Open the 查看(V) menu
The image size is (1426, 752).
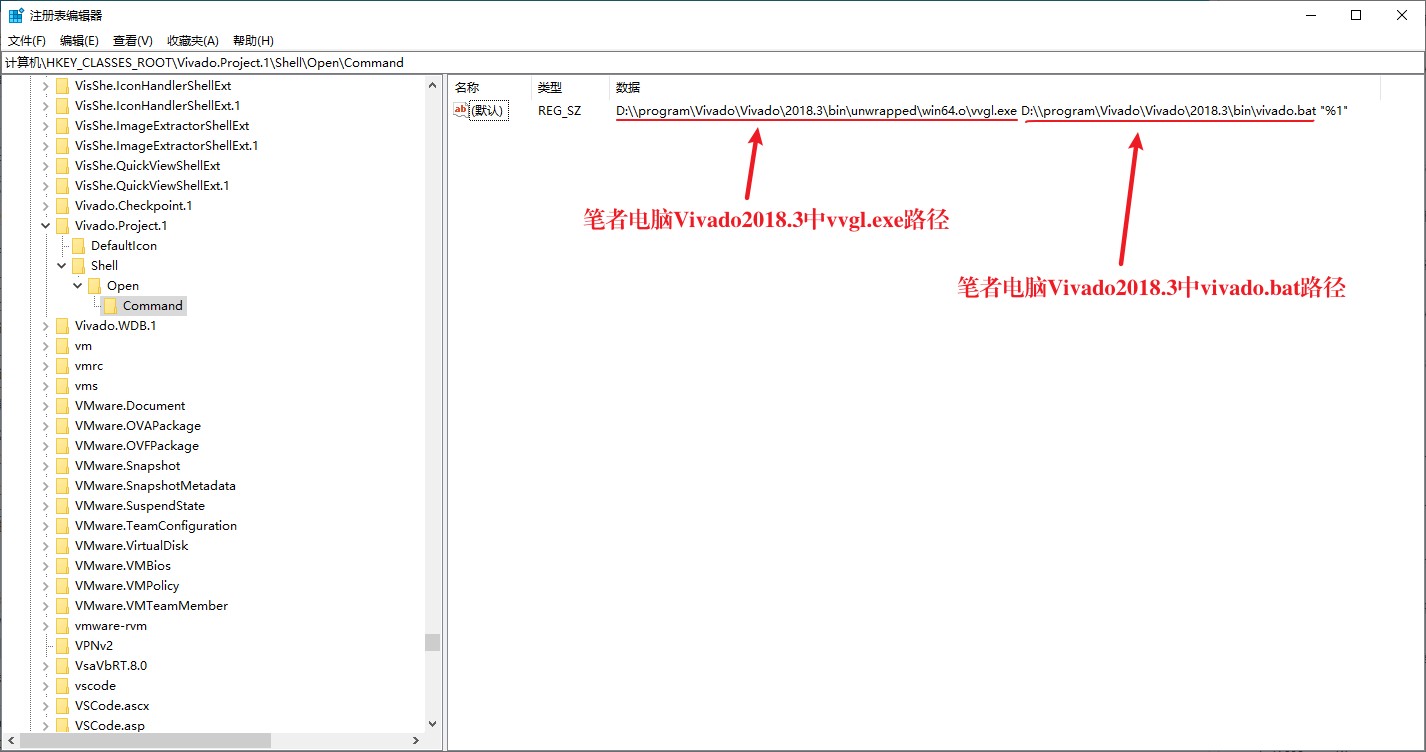click(x=132, y=41)
